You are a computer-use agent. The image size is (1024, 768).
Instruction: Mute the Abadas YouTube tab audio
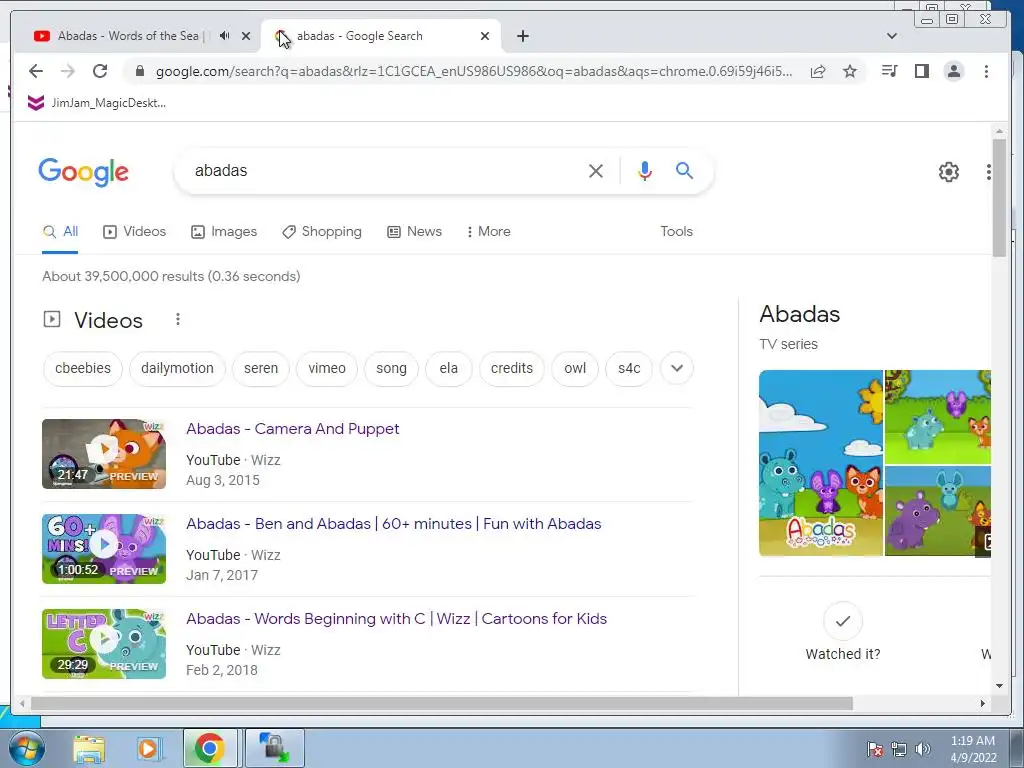(x=225, y=36)
